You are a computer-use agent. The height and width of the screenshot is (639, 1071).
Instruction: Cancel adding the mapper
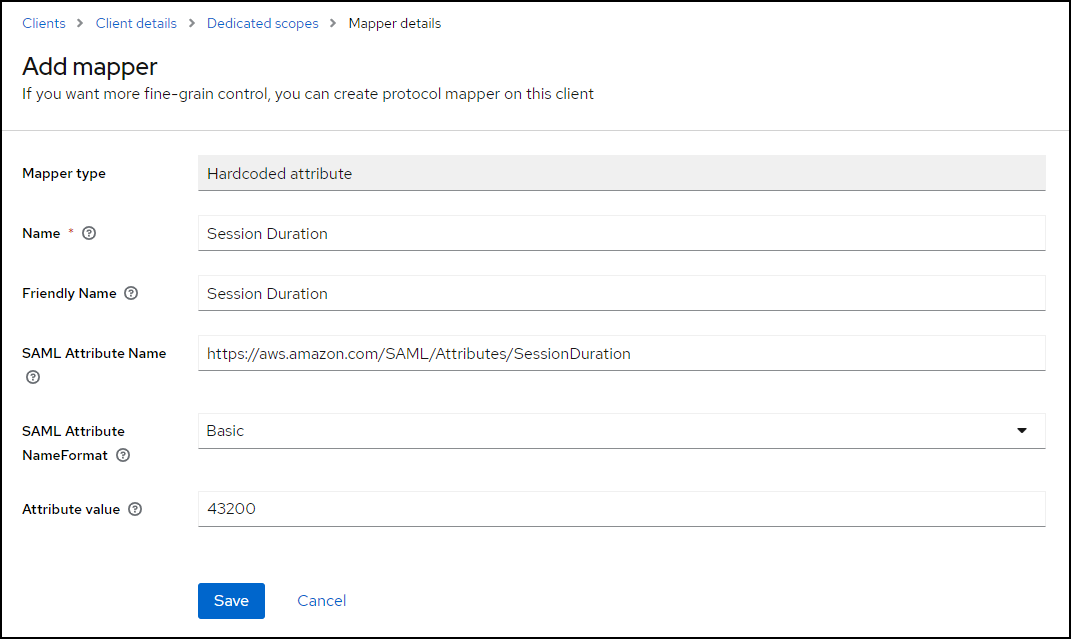[x=321, y=601]
